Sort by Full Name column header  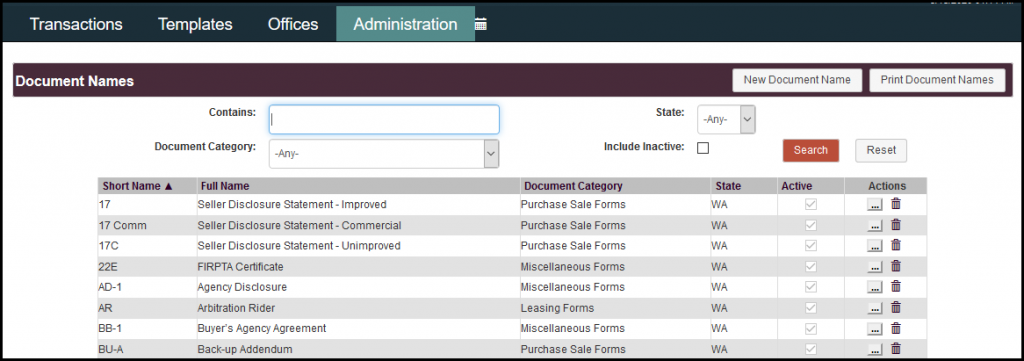(225, 186)
